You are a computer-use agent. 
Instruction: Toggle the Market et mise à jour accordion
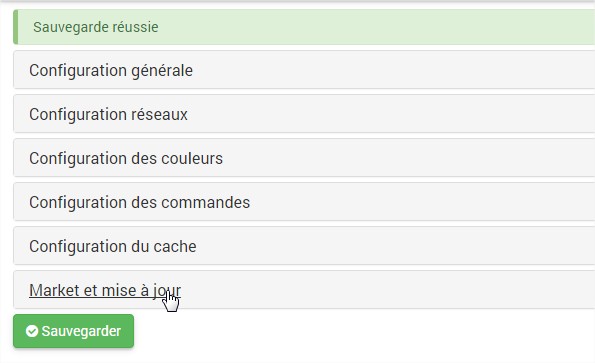pyautogui.click(x=304, y=290)
